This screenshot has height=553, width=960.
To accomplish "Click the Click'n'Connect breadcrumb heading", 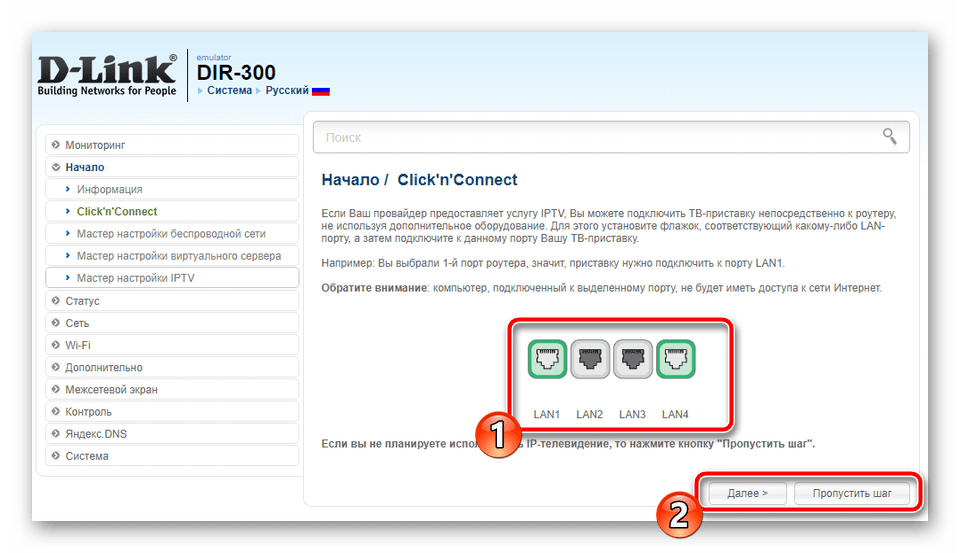I will point(457,180).
